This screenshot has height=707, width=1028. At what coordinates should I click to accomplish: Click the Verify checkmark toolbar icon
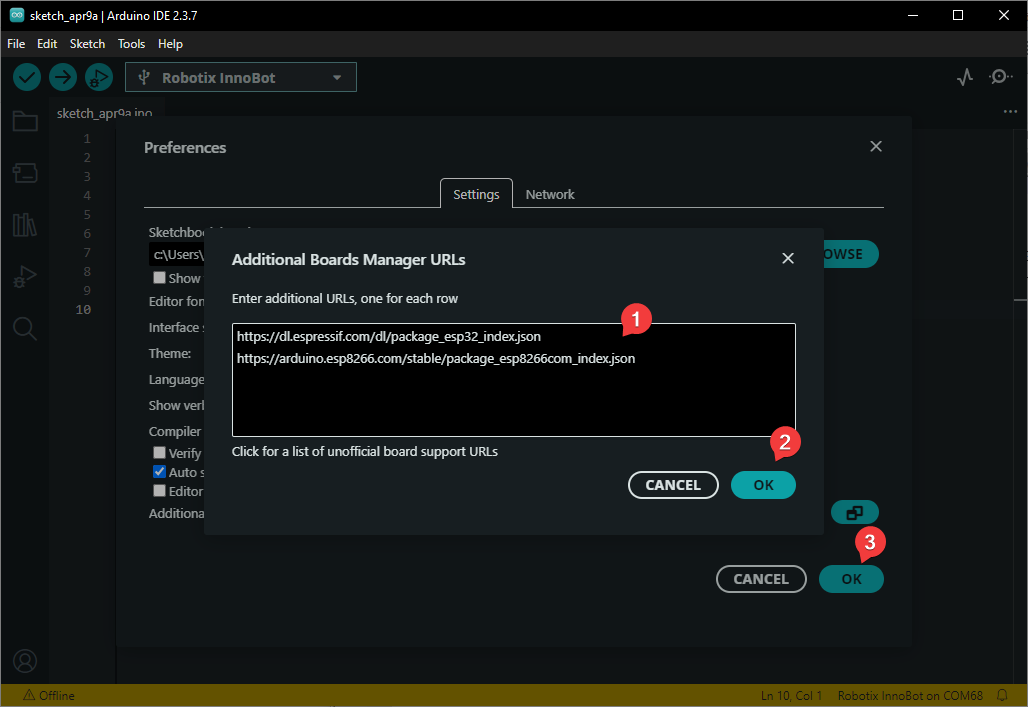[x=27, y=77]
